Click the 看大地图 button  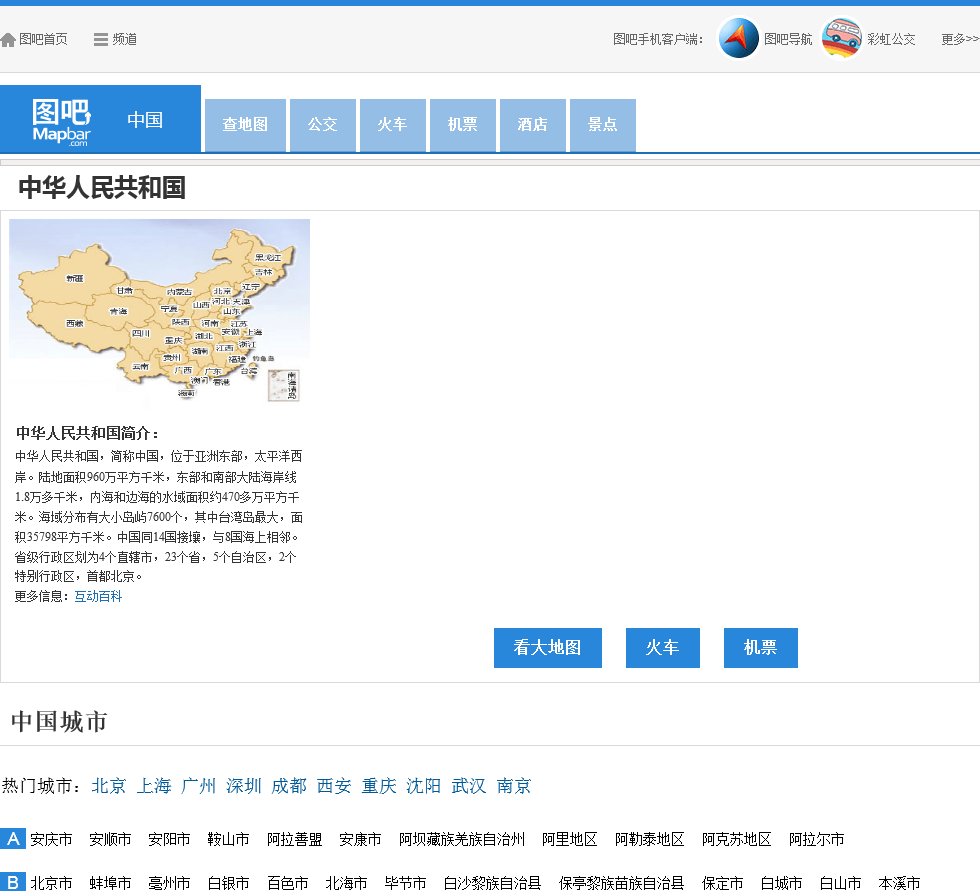548,648
